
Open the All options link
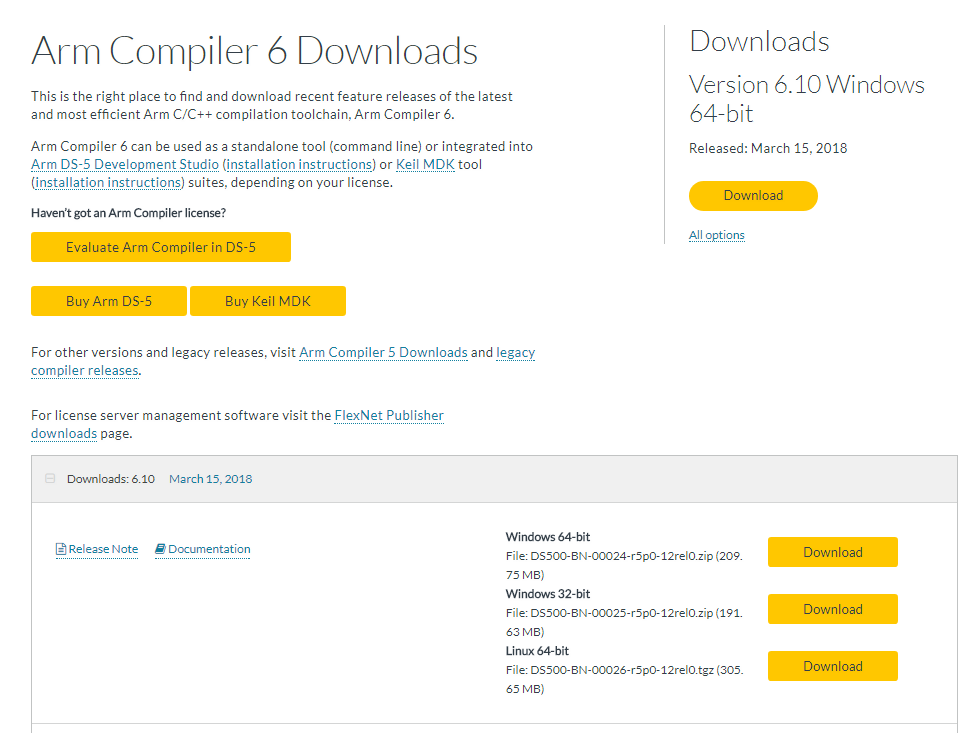point(716,235)
